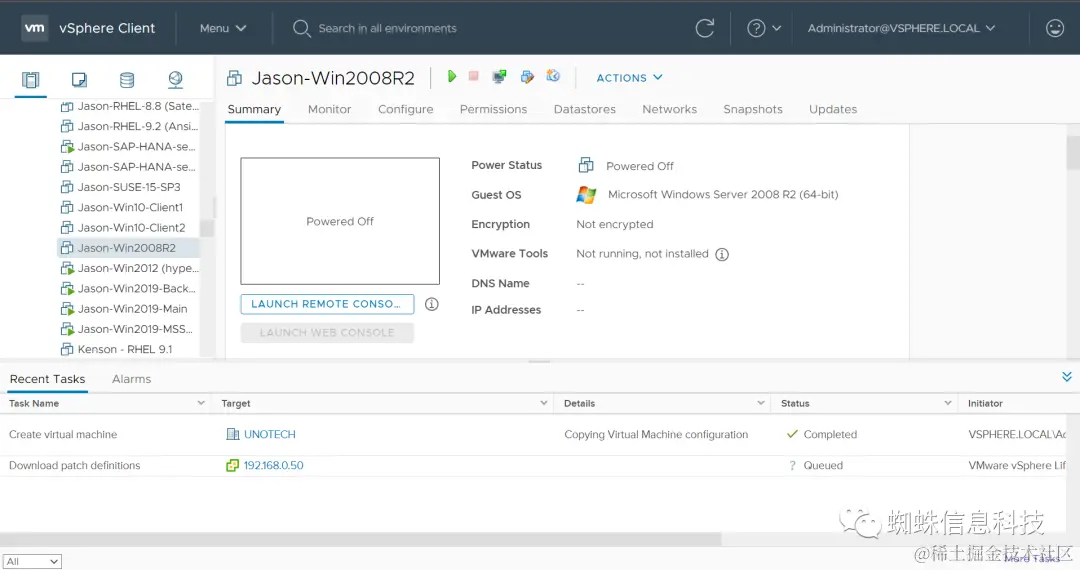
Task: Click the Create virtual machine task name
Action: click(x=63, y=434)
